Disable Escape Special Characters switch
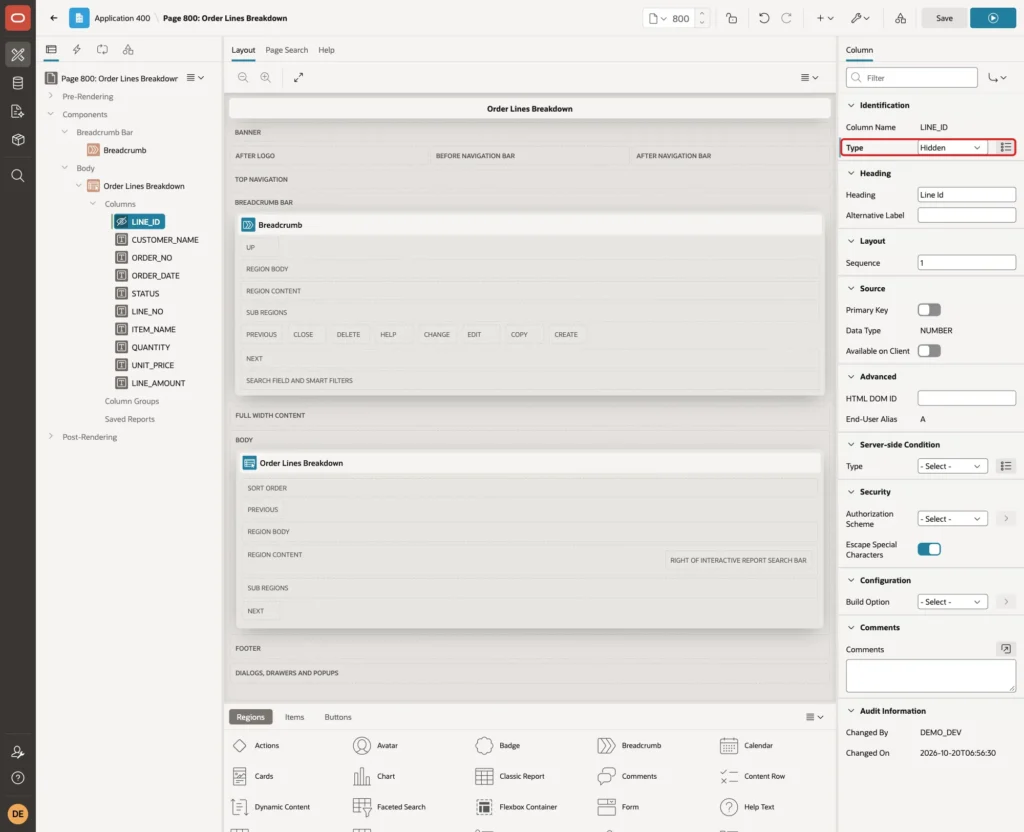This screenshot has height=832, width=1024. pos(929,549)
